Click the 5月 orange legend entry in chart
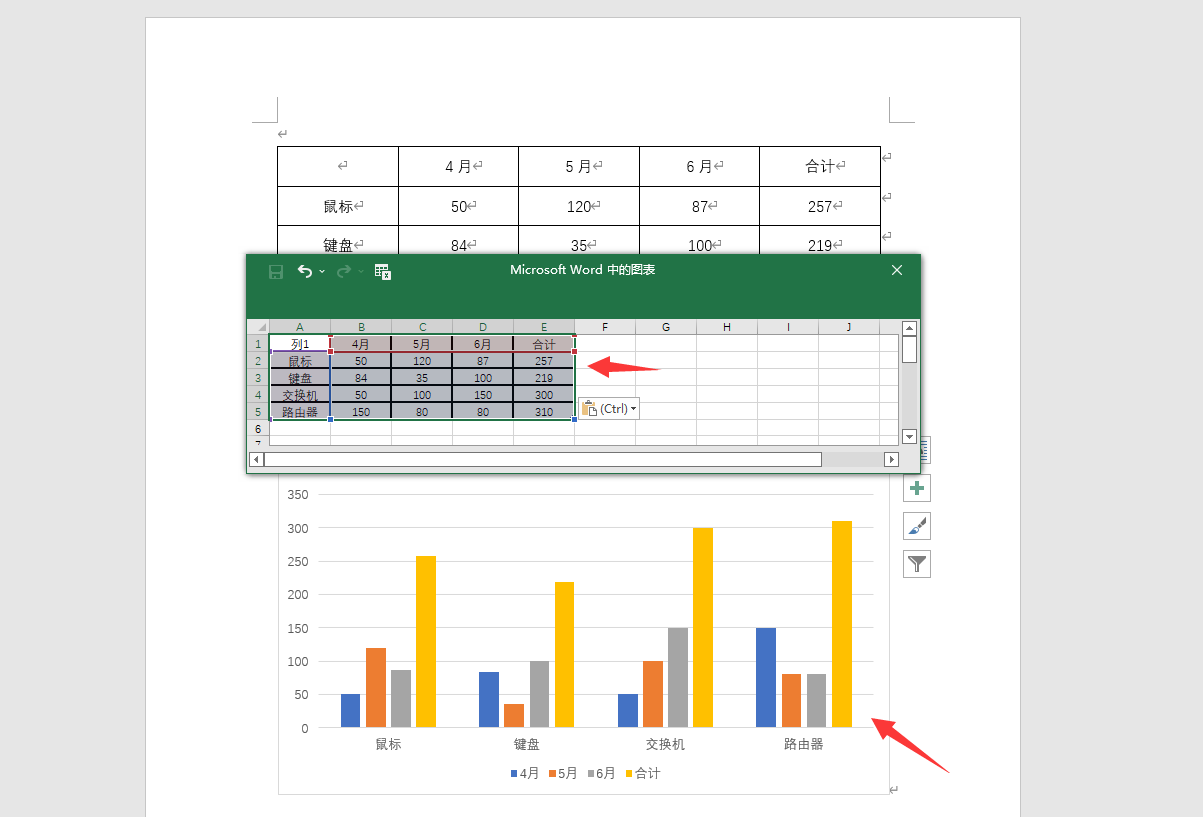Screen dimensions: 1203x817 coord(563,773)
